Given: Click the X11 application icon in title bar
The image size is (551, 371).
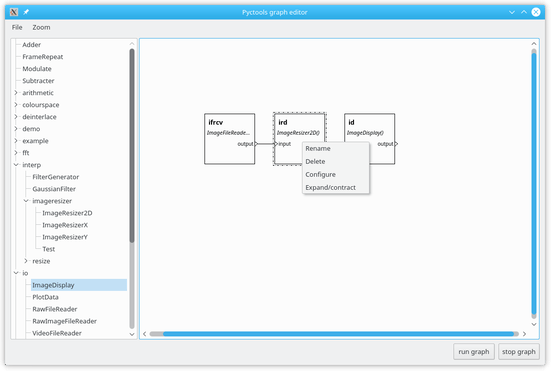Looking at the screenshot, I should point(14,12).
